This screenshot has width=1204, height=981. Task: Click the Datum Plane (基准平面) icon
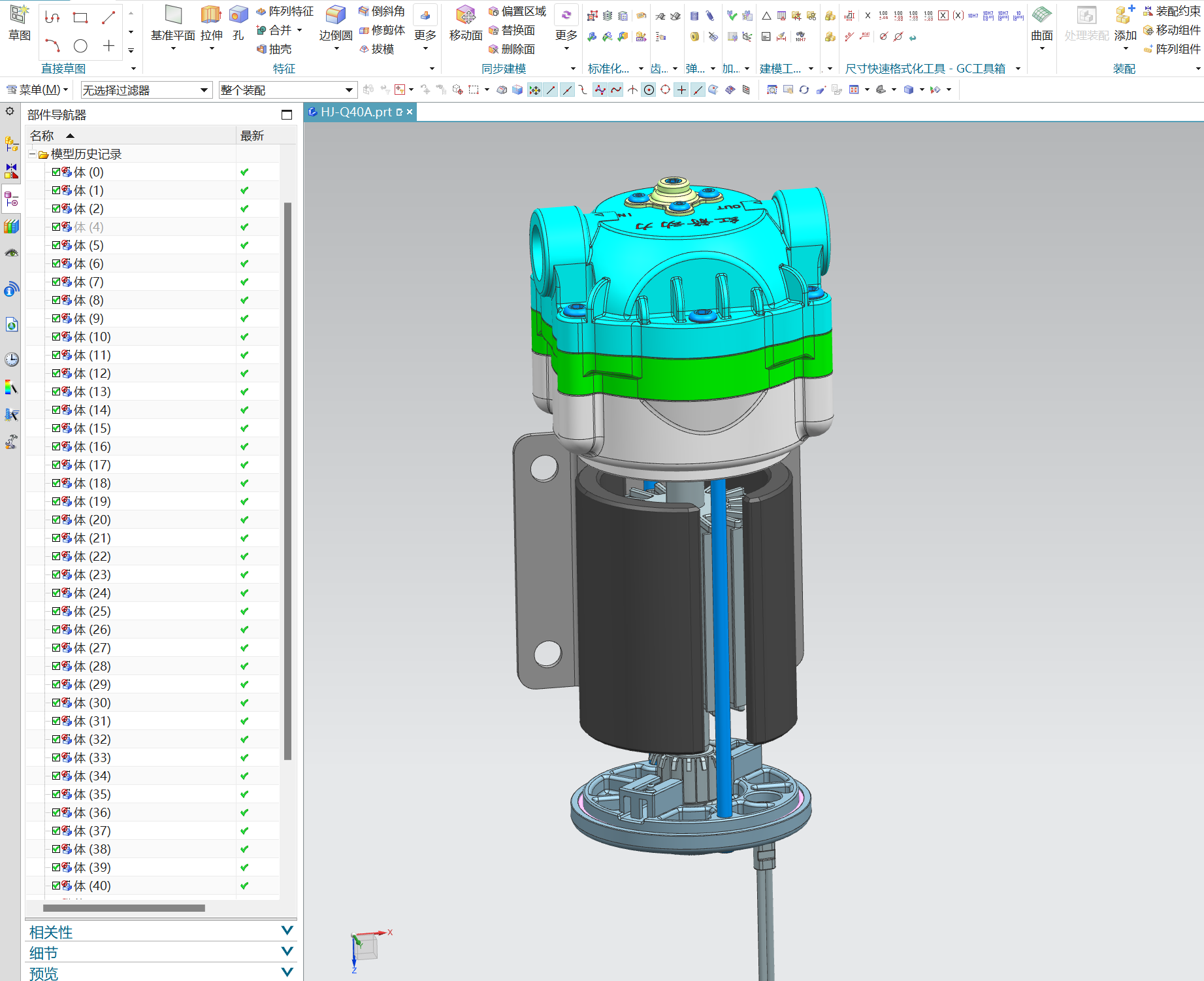[x=173, y=16]
